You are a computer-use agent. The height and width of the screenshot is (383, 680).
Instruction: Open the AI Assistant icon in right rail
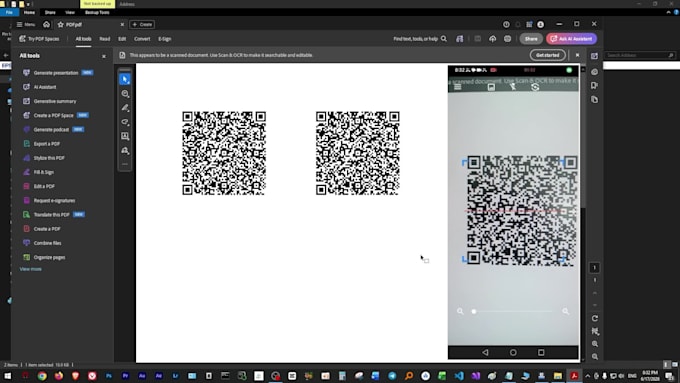pos(594,56)
